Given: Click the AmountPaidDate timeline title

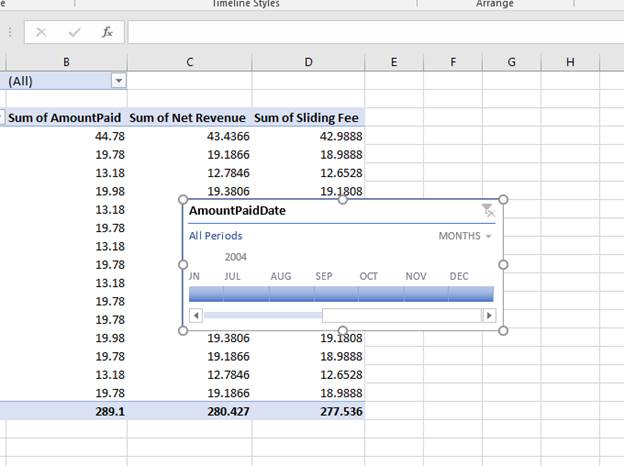Looking at the screenshot, I should click(x=237, y=211).
